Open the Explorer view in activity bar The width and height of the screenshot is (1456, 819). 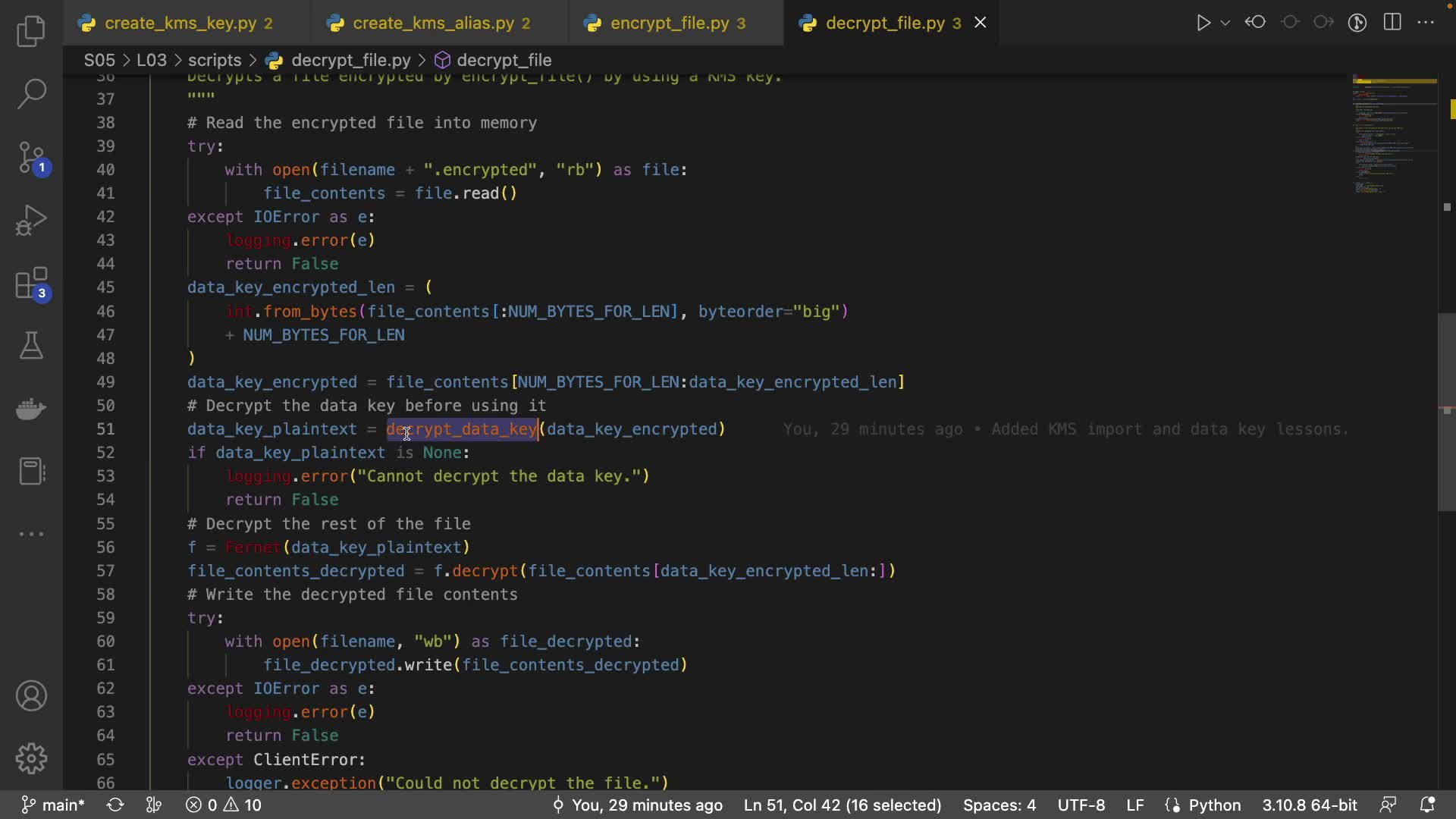coord(31,31)
